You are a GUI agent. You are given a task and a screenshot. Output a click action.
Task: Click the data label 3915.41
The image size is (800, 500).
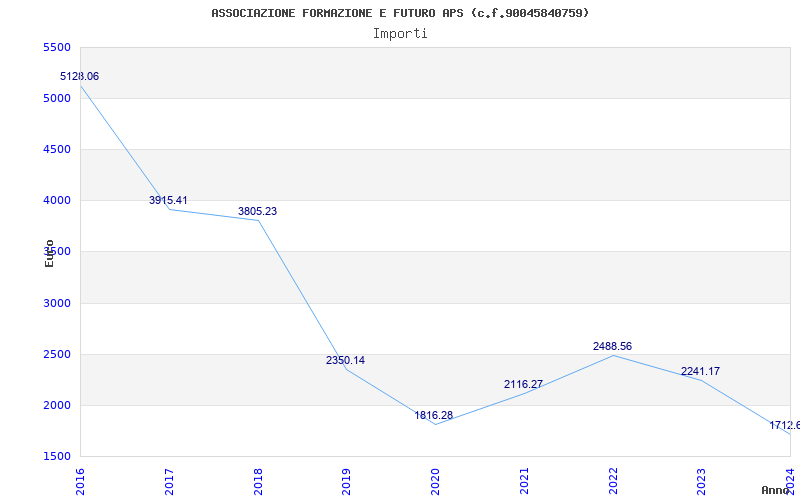click(x=168, y=200)
